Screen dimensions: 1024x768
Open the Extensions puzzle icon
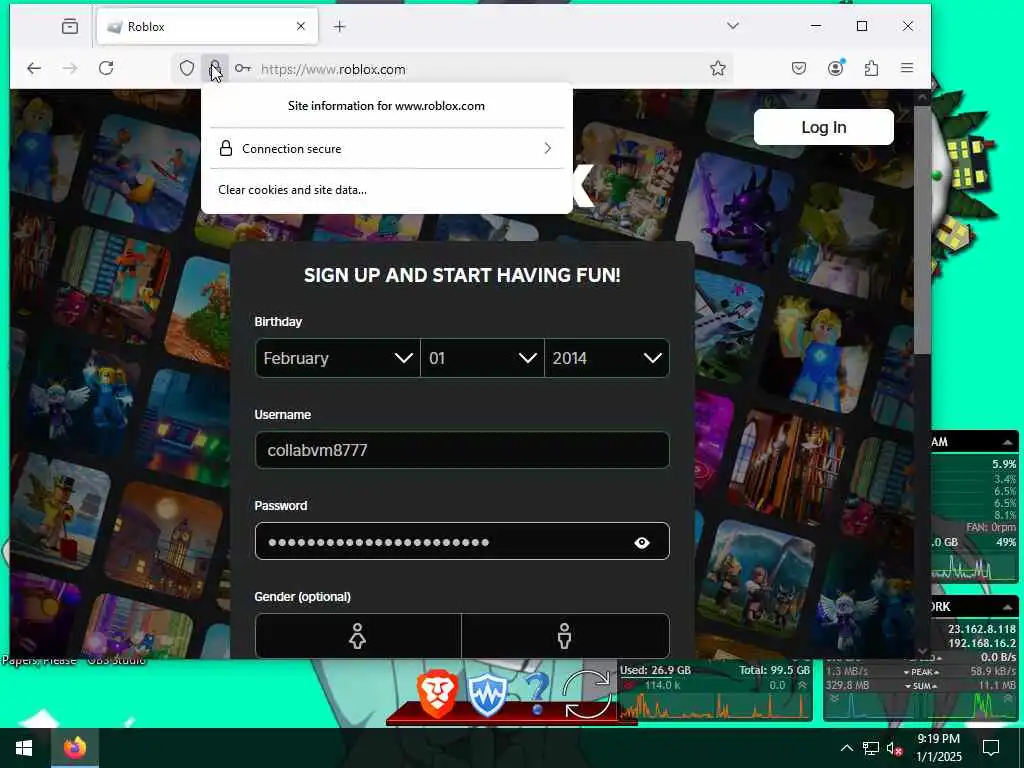point(871,68)
